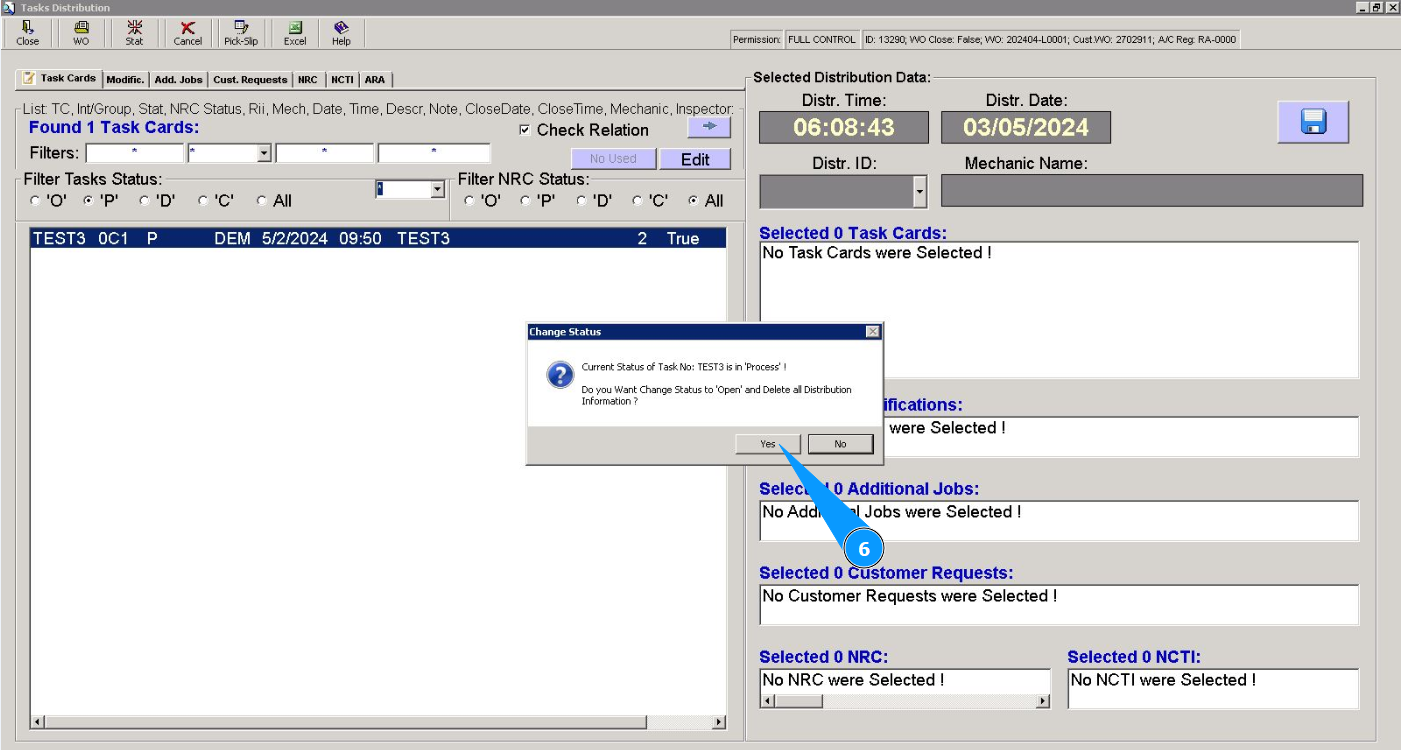Open the Modific. tab

pos(125,80)
